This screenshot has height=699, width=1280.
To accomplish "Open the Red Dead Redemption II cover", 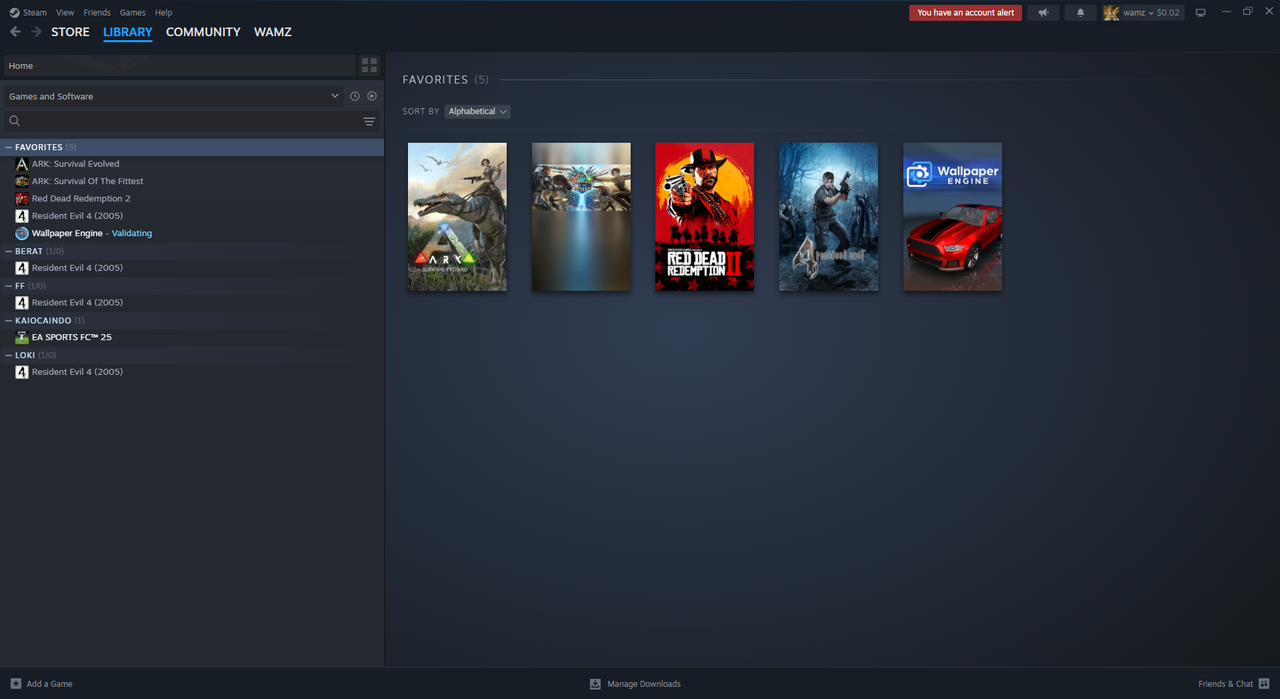I will 705,217.
